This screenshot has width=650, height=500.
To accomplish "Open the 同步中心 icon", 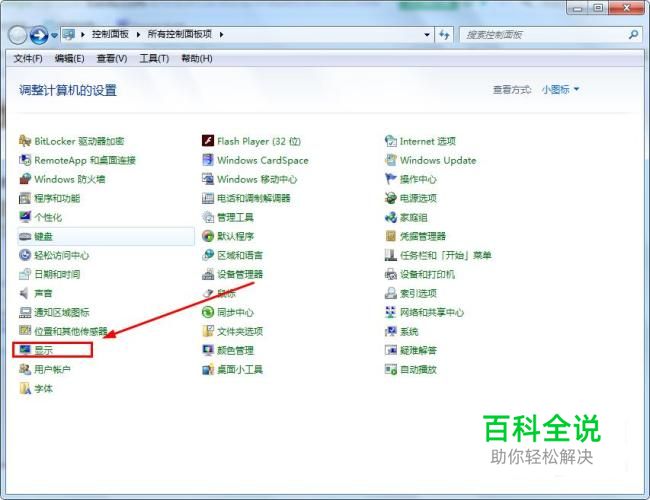I will pyautogui.click(x=208, y=312).
